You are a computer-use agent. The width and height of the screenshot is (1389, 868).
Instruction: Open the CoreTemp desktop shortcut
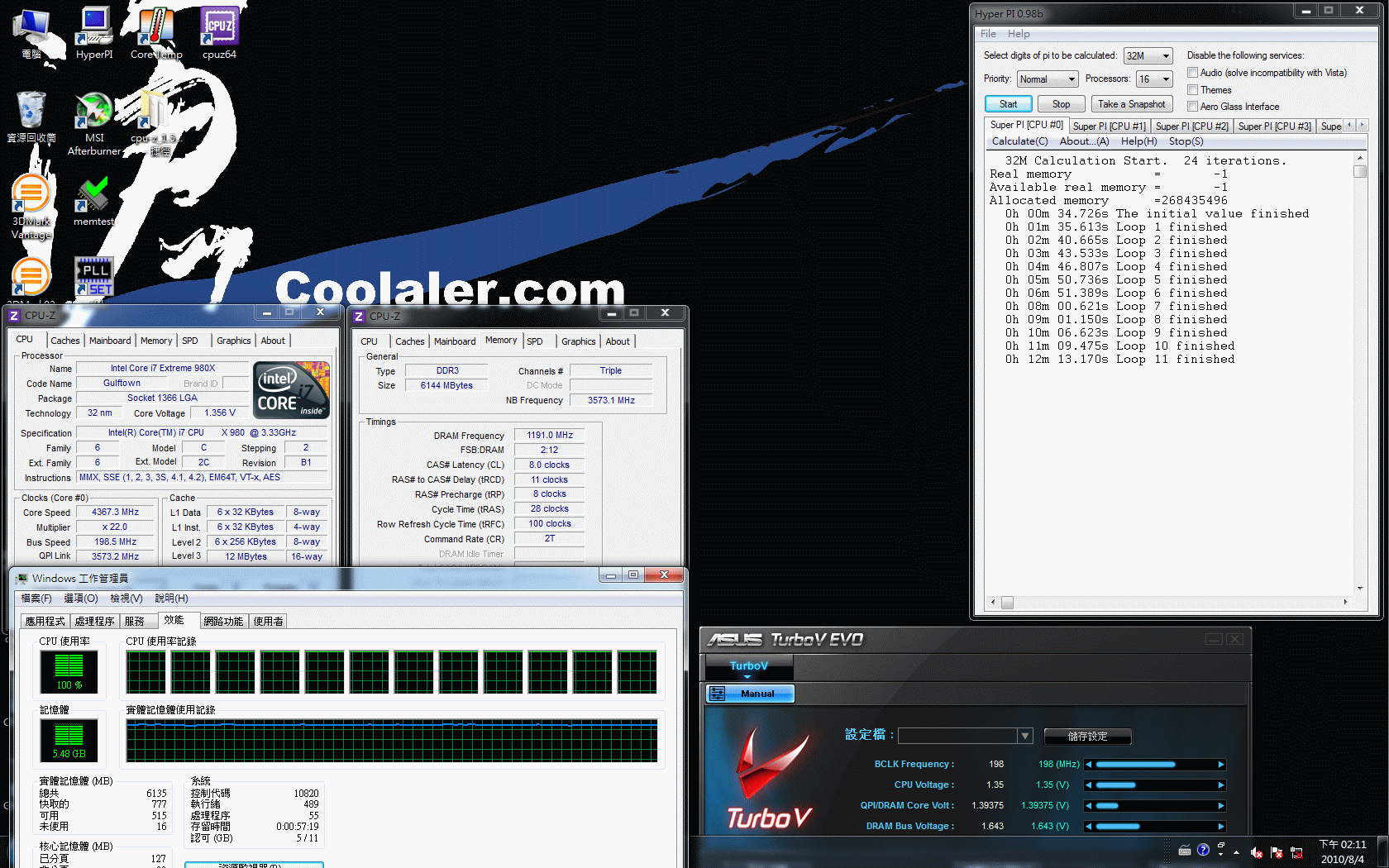pos(156,33)
